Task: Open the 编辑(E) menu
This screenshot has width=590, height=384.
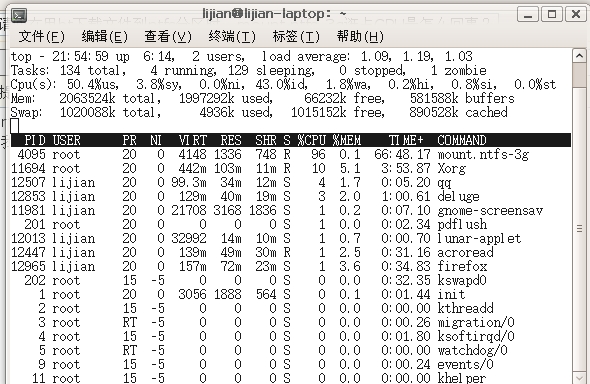Action: [x=105, y=36]
